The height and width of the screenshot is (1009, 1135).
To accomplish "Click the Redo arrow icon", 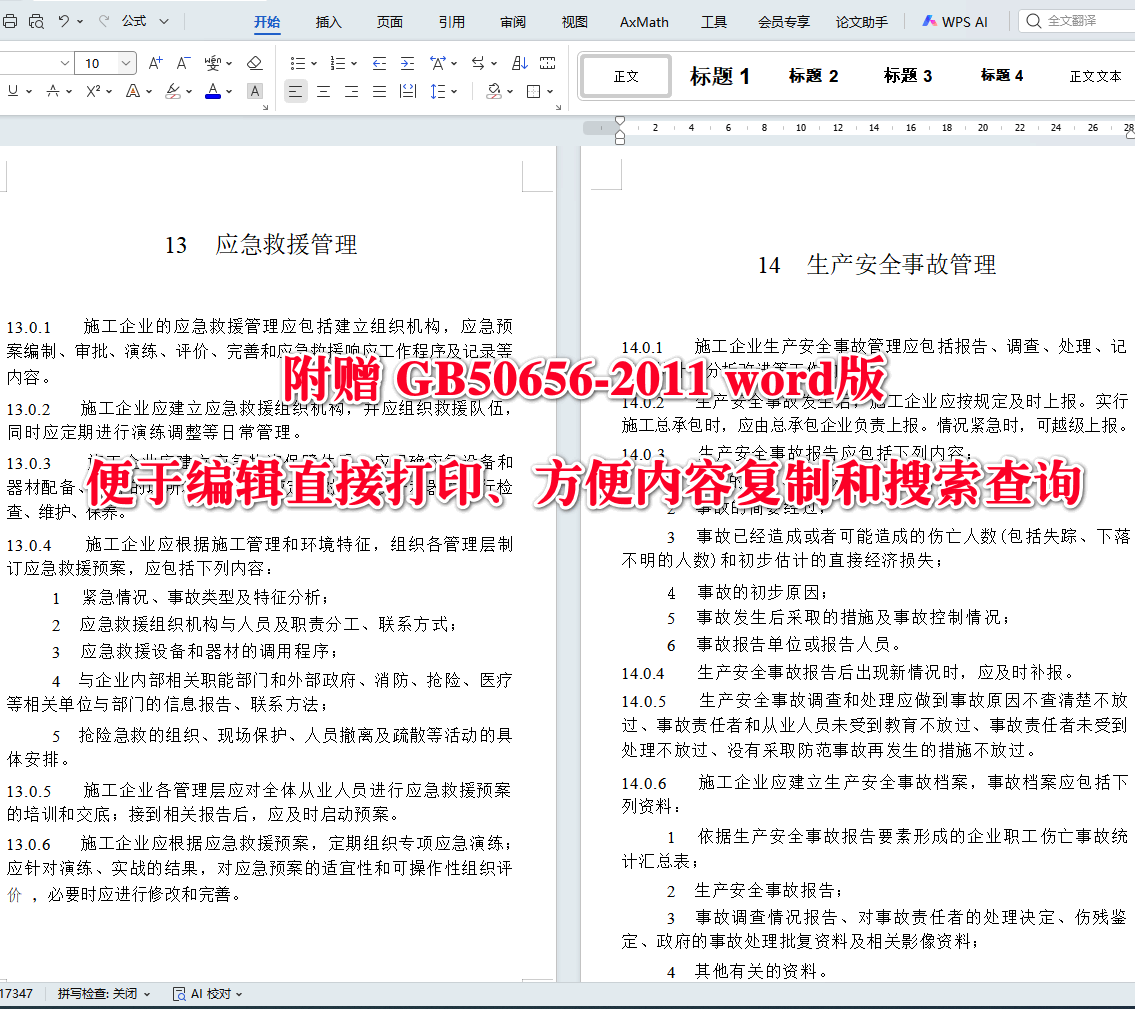I will point(104,21).
